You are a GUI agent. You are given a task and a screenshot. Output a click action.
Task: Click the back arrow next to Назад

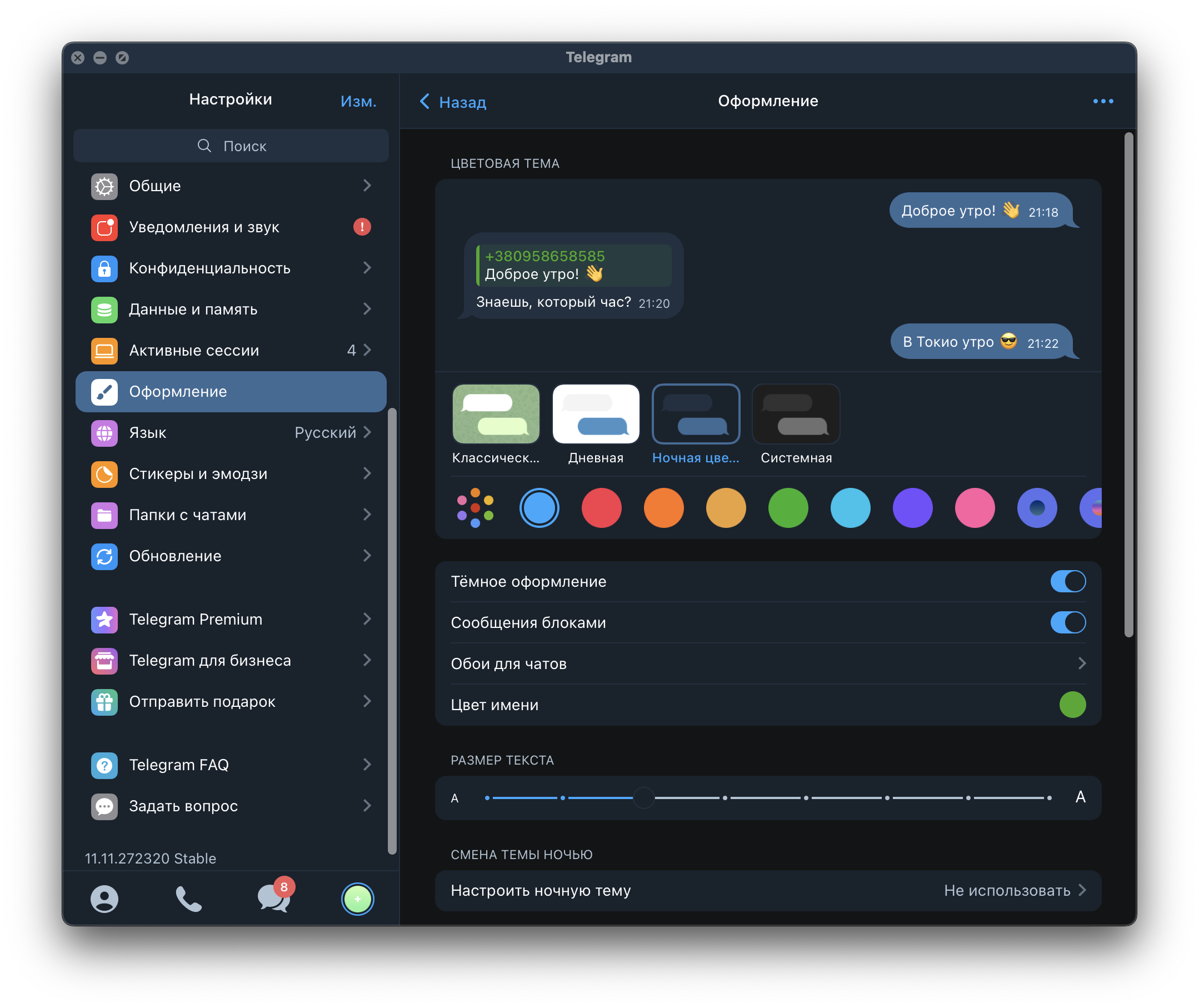(x=424, y=102)
